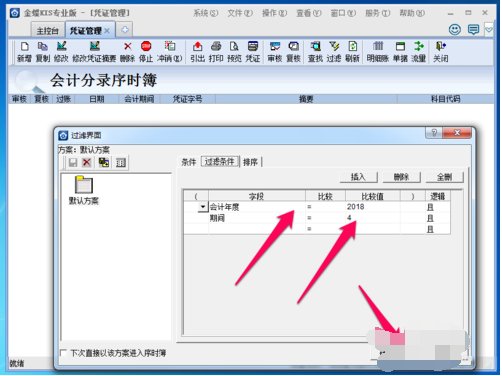This screenshot has width=502, height=376.
Task: Click the filter dialog's 删除 button
Action: coord(401,177)
